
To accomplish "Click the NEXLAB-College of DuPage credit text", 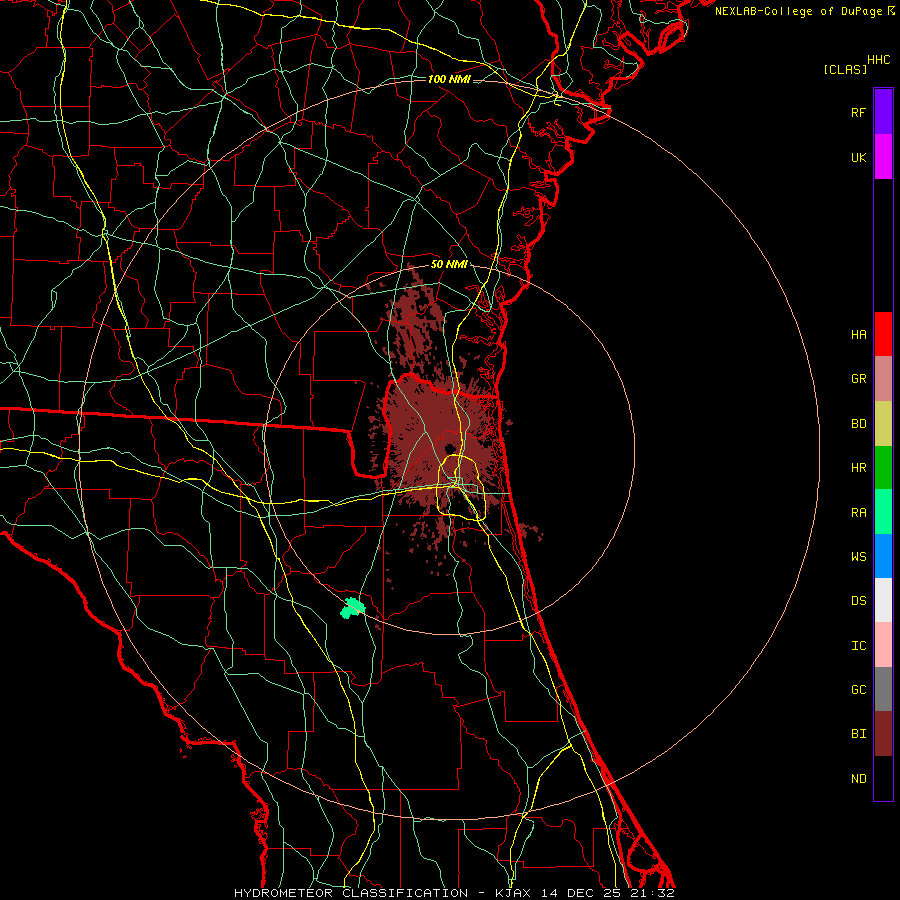I will point(798,11).
